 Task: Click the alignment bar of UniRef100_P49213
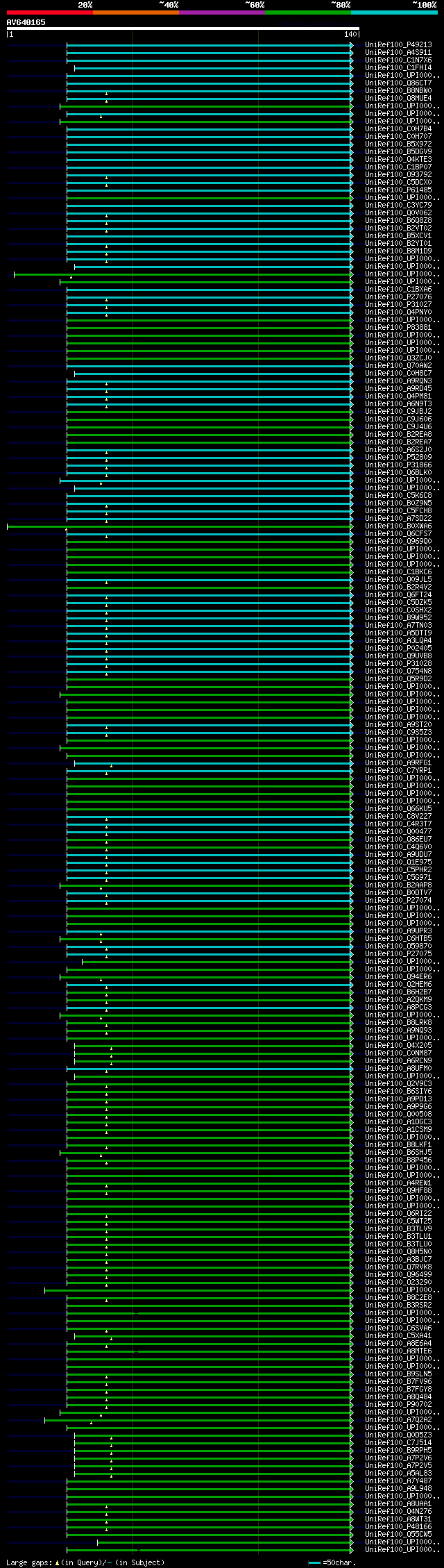click(x=210, y=45)
